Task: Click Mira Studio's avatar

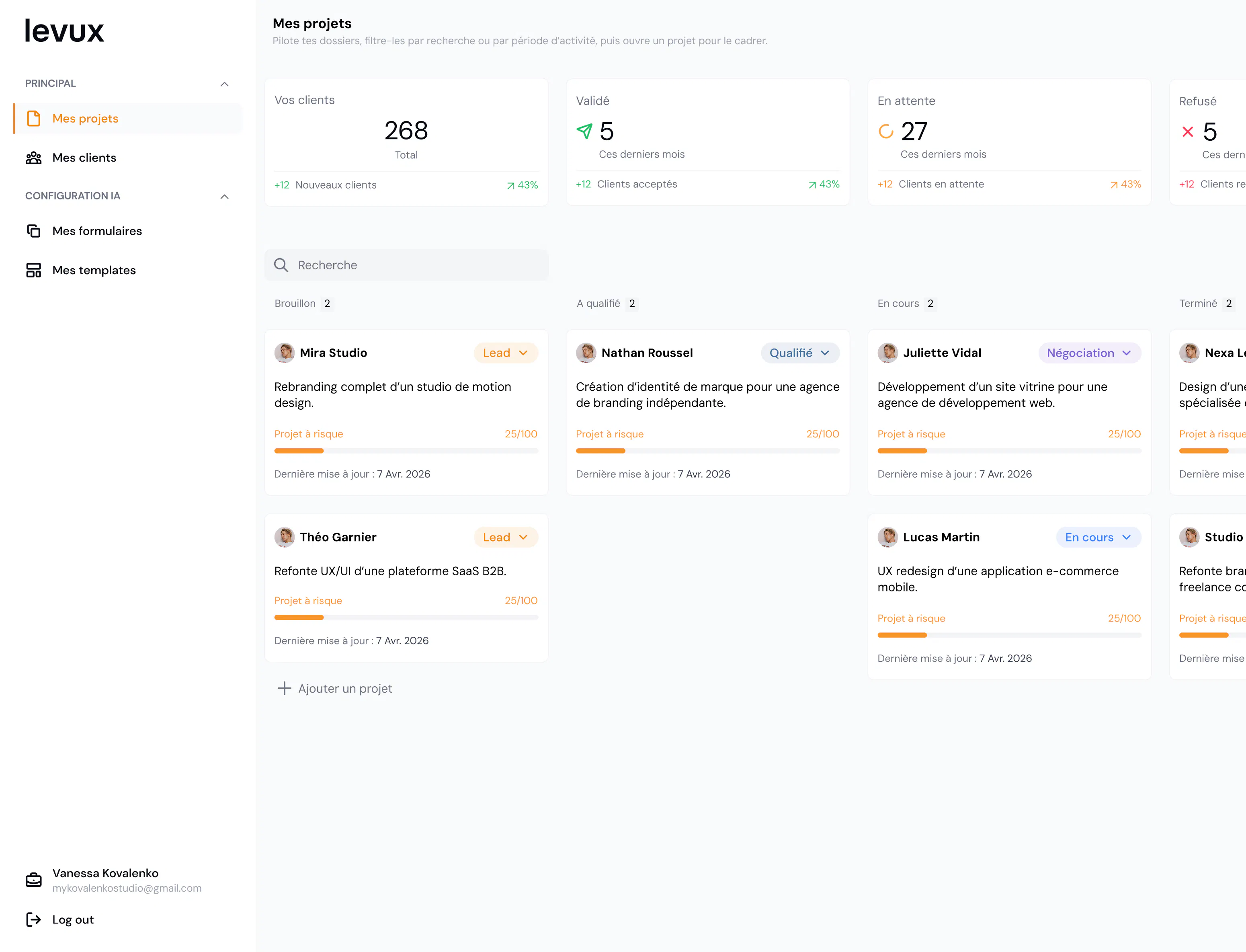Action: coord(285,353)
